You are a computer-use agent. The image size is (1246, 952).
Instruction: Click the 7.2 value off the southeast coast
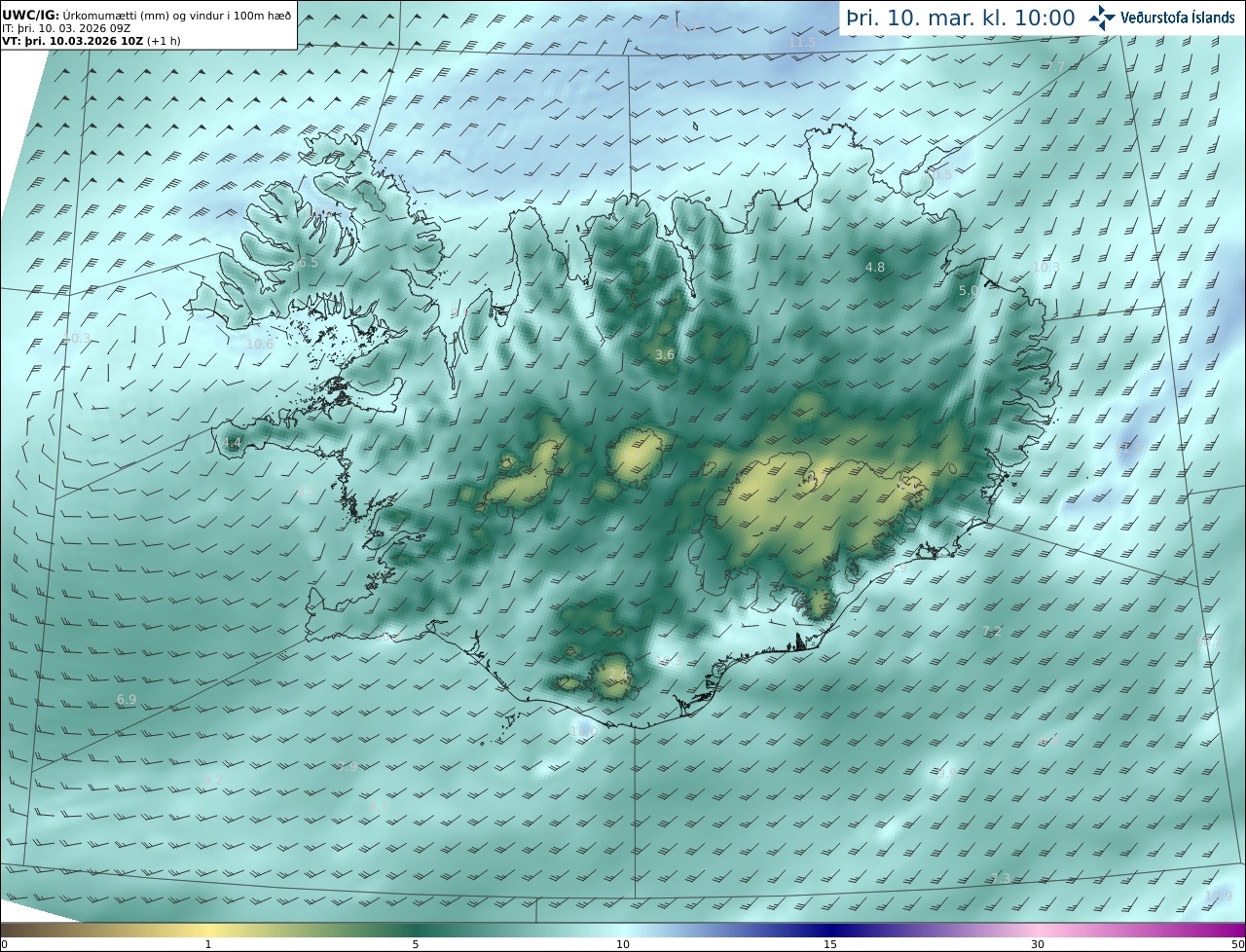coord(992,632)
